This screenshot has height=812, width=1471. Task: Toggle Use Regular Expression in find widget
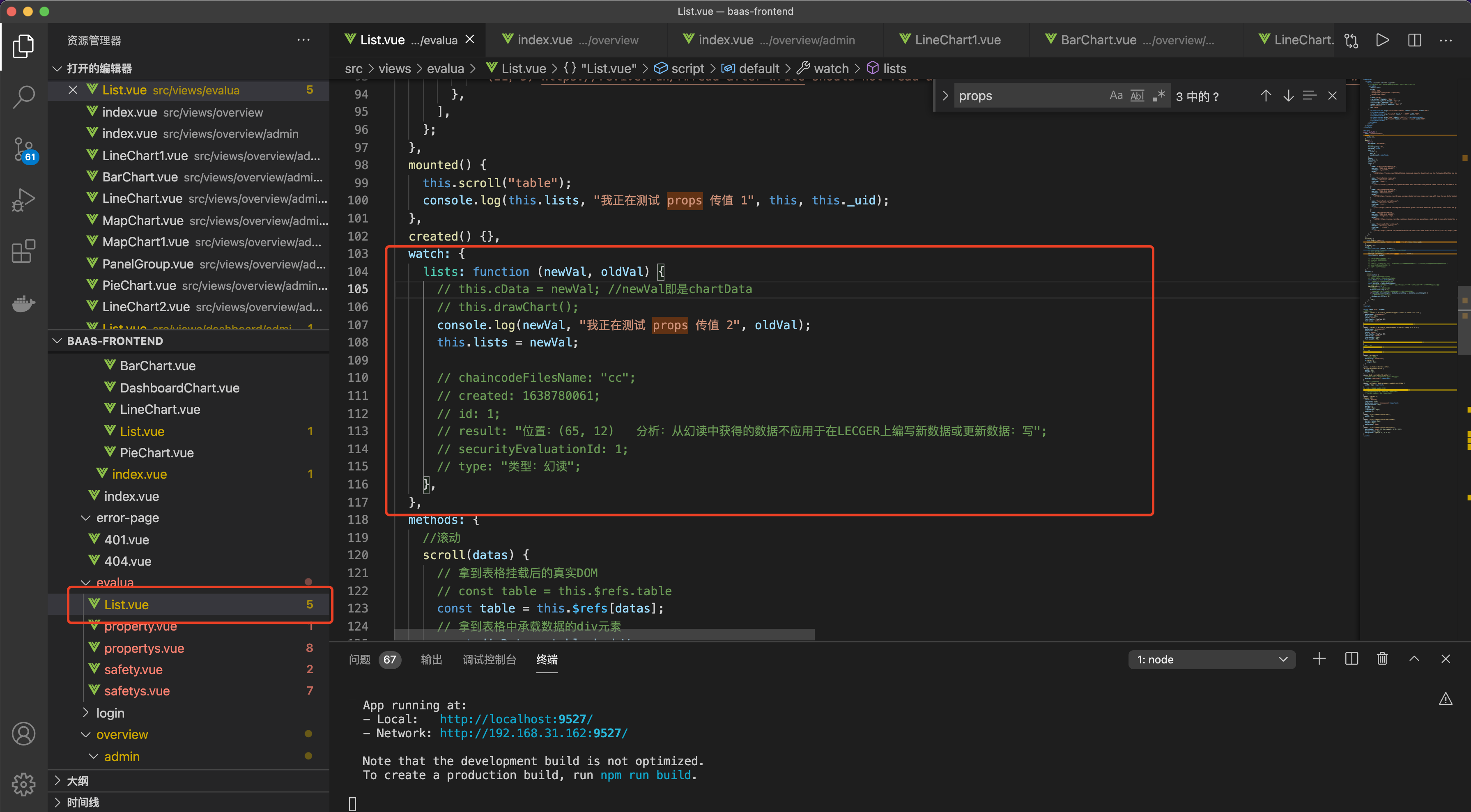[x=1158, y=96]
